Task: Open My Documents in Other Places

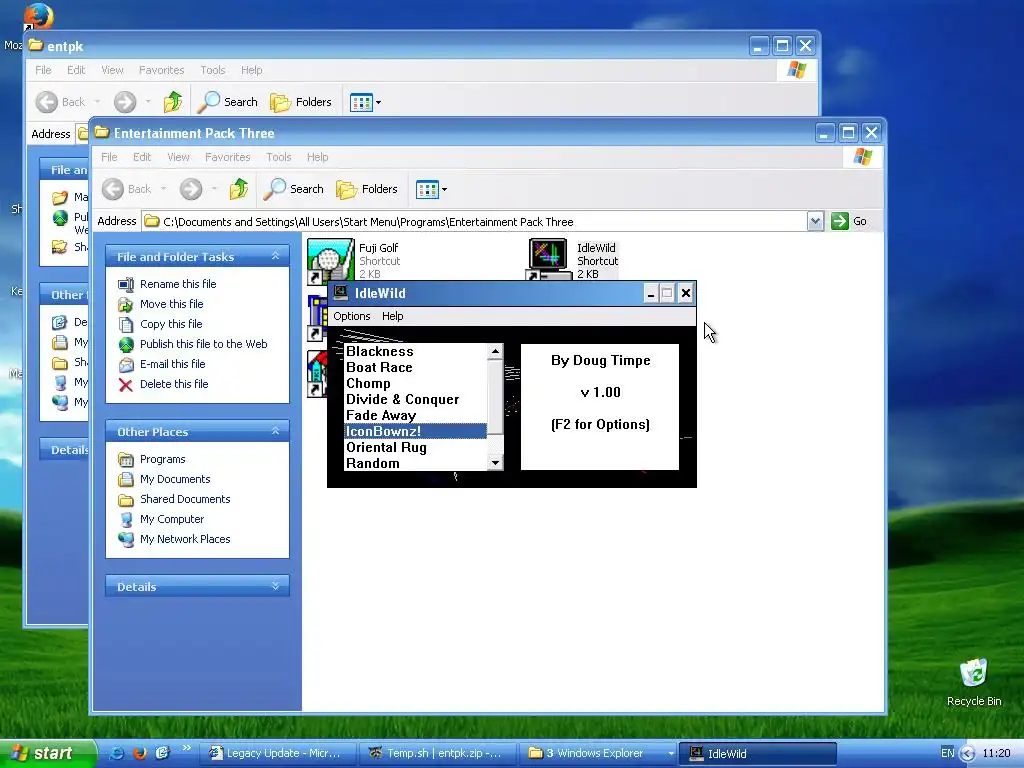Action: pyautogui.click(x=175, y=479)
